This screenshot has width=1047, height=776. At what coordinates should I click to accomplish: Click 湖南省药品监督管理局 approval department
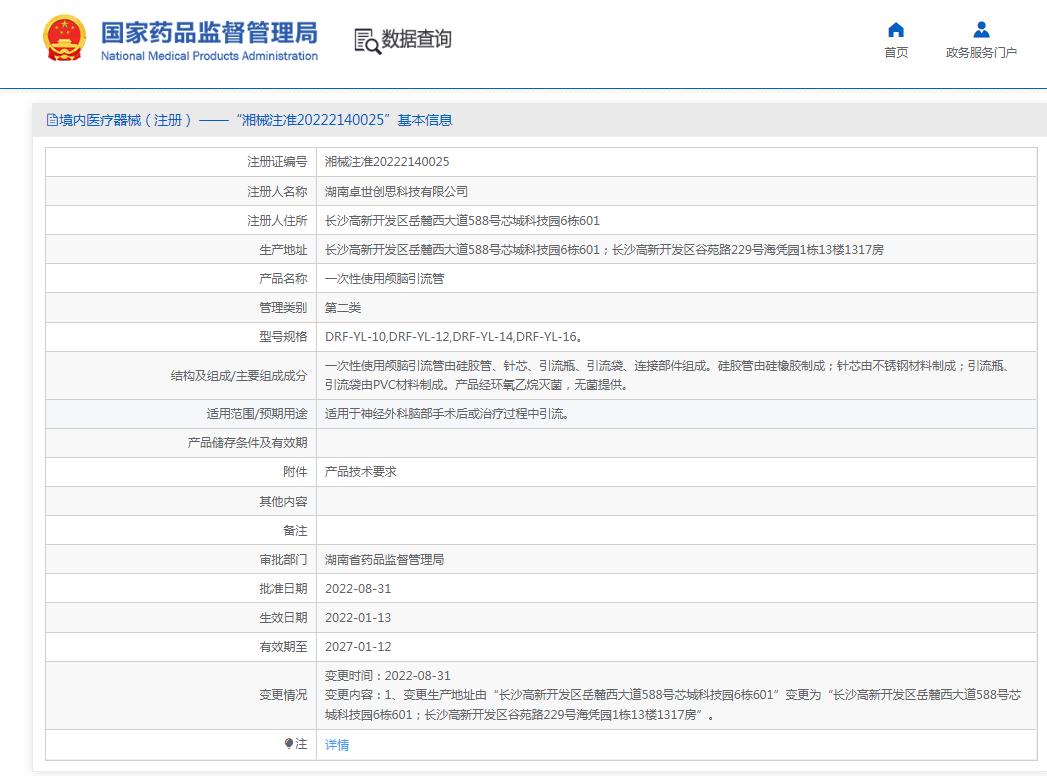coord(384,560)
